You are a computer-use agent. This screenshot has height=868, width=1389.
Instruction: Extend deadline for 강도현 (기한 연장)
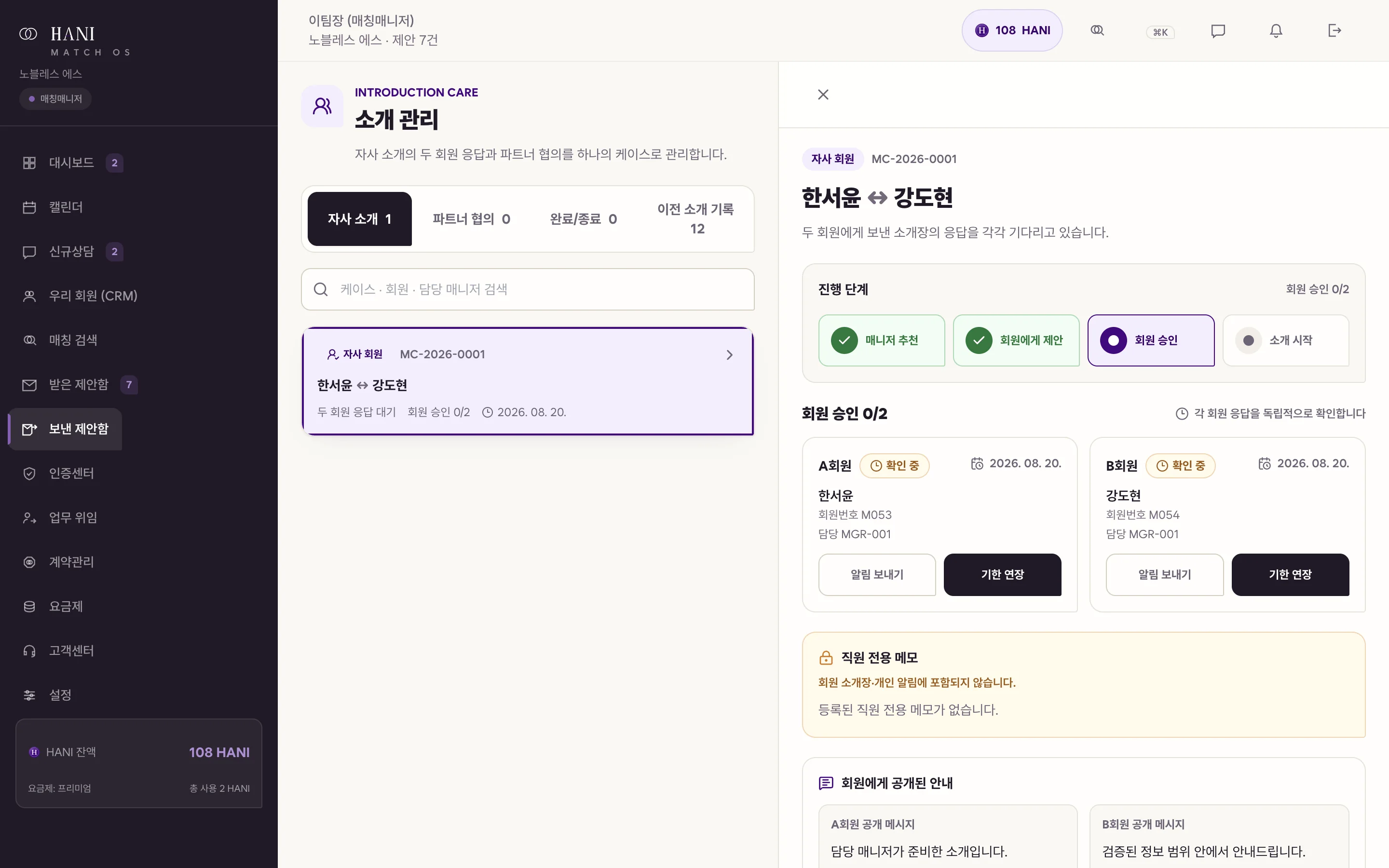1290,575
